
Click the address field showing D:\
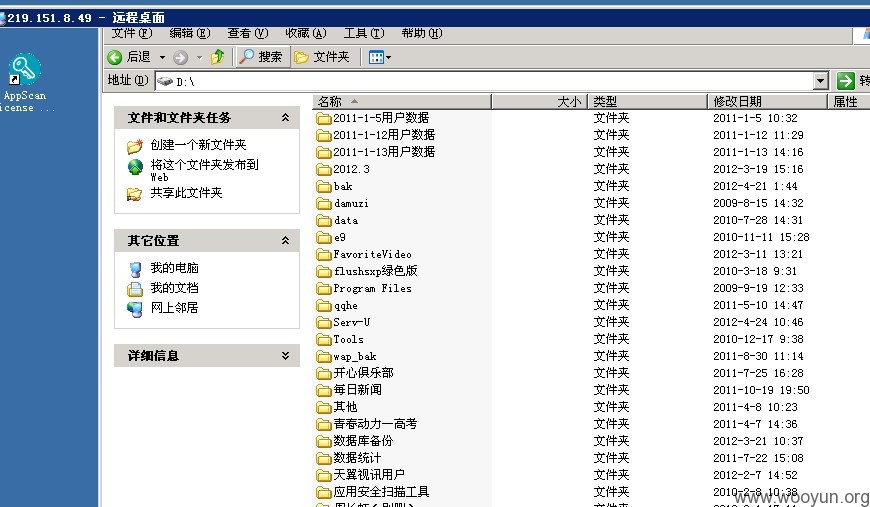pos(484,82)
